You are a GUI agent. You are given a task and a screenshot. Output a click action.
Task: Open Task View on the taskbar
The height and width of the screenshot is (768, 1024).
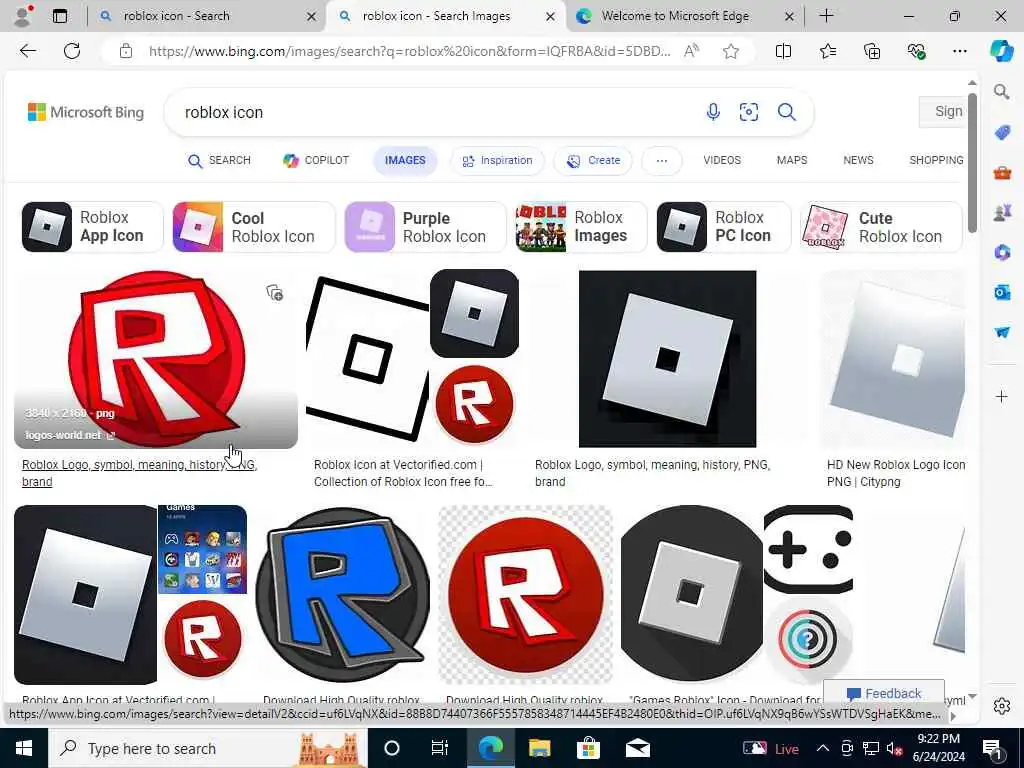point(440,748)
